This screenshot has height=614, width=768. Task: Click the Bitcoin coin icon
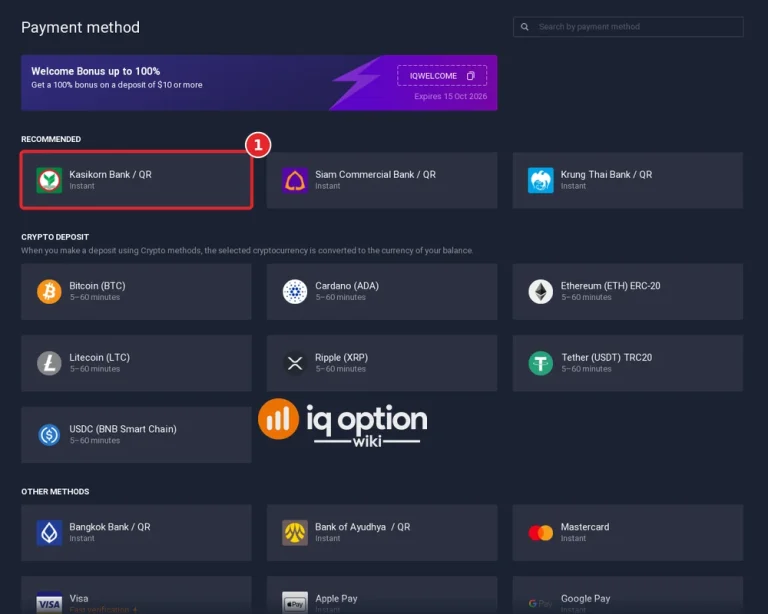(x=49, y=291)
